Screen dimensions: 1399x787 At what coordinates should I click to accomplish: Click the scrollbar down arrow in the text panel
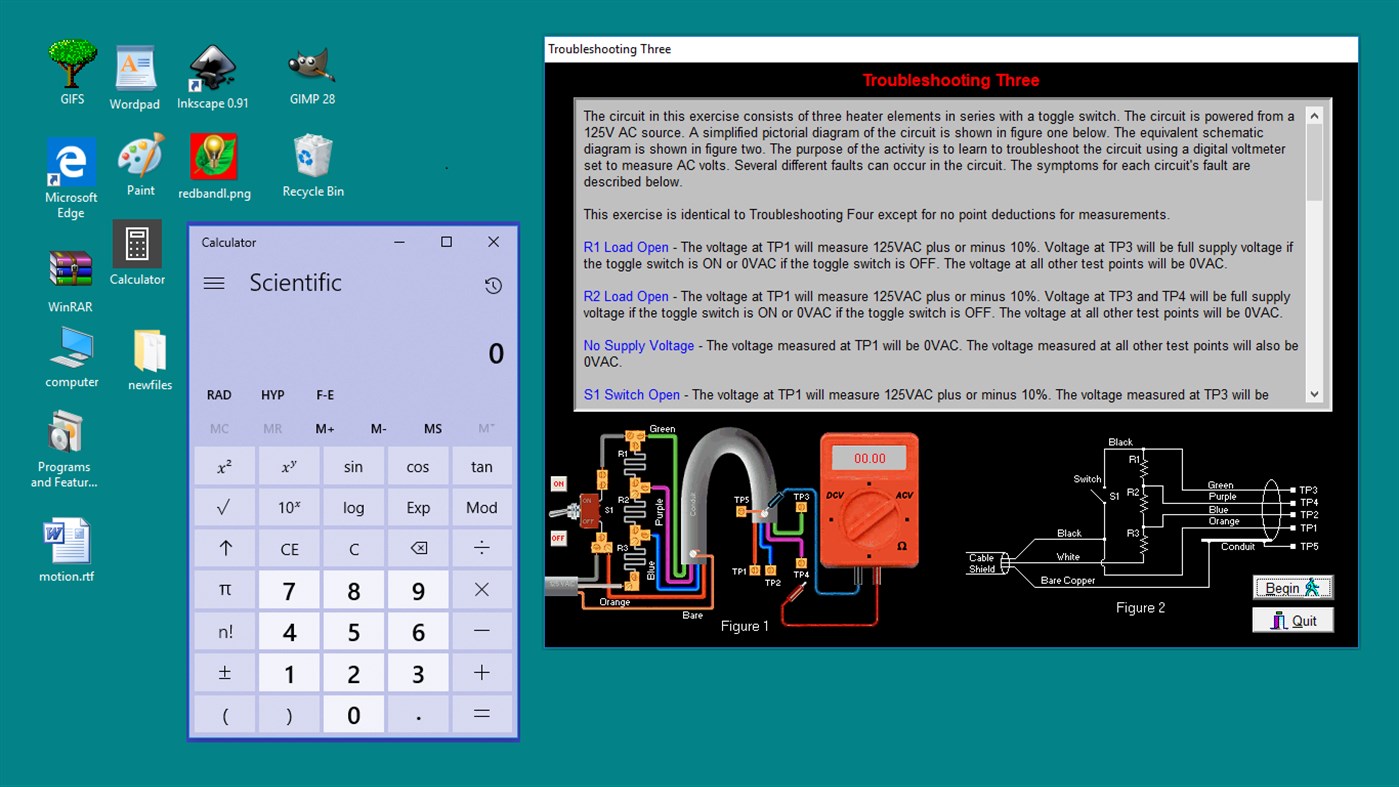coord(1314,394)
